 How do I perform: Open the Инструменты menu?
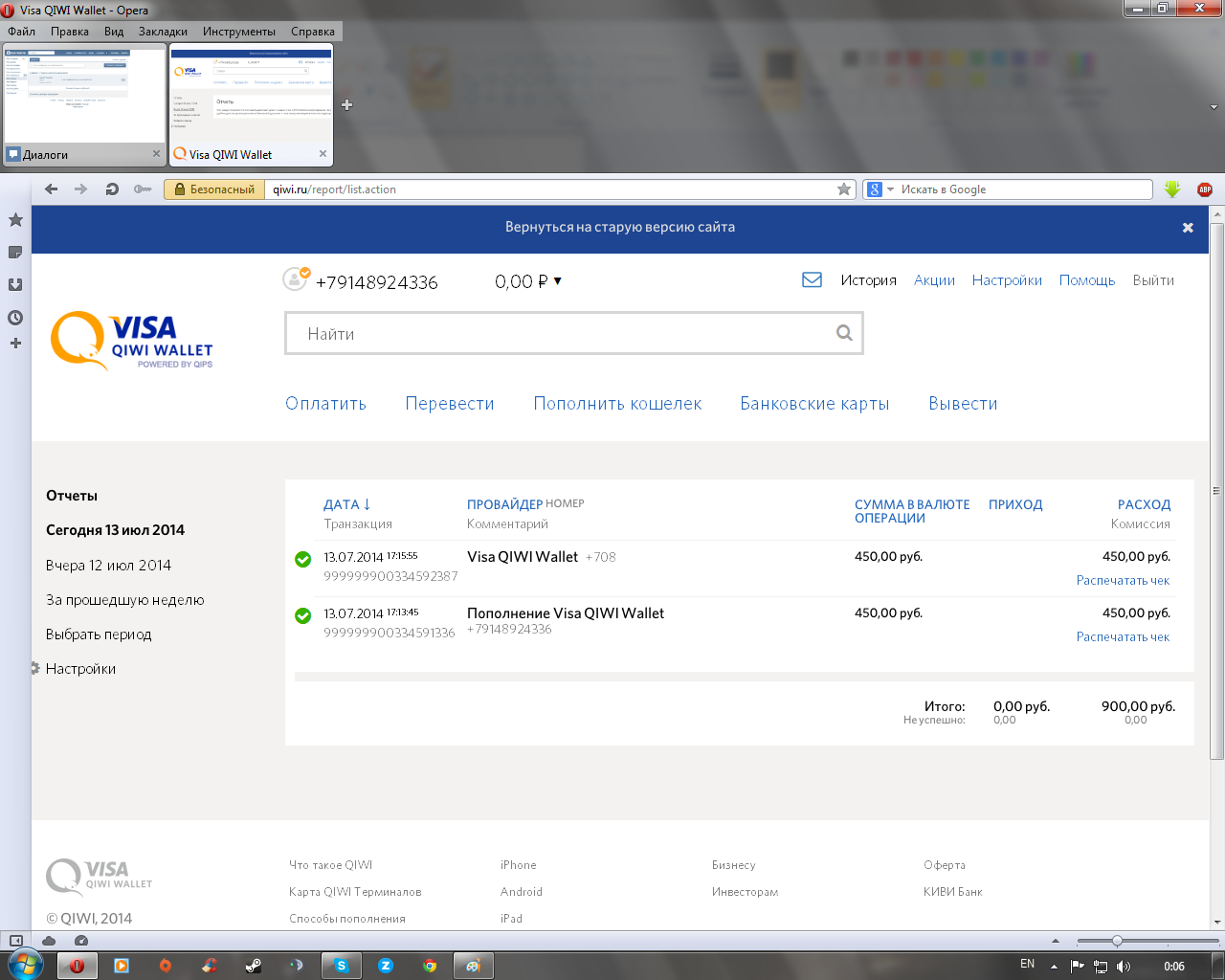pyautogui.click(x=239, y=32)
